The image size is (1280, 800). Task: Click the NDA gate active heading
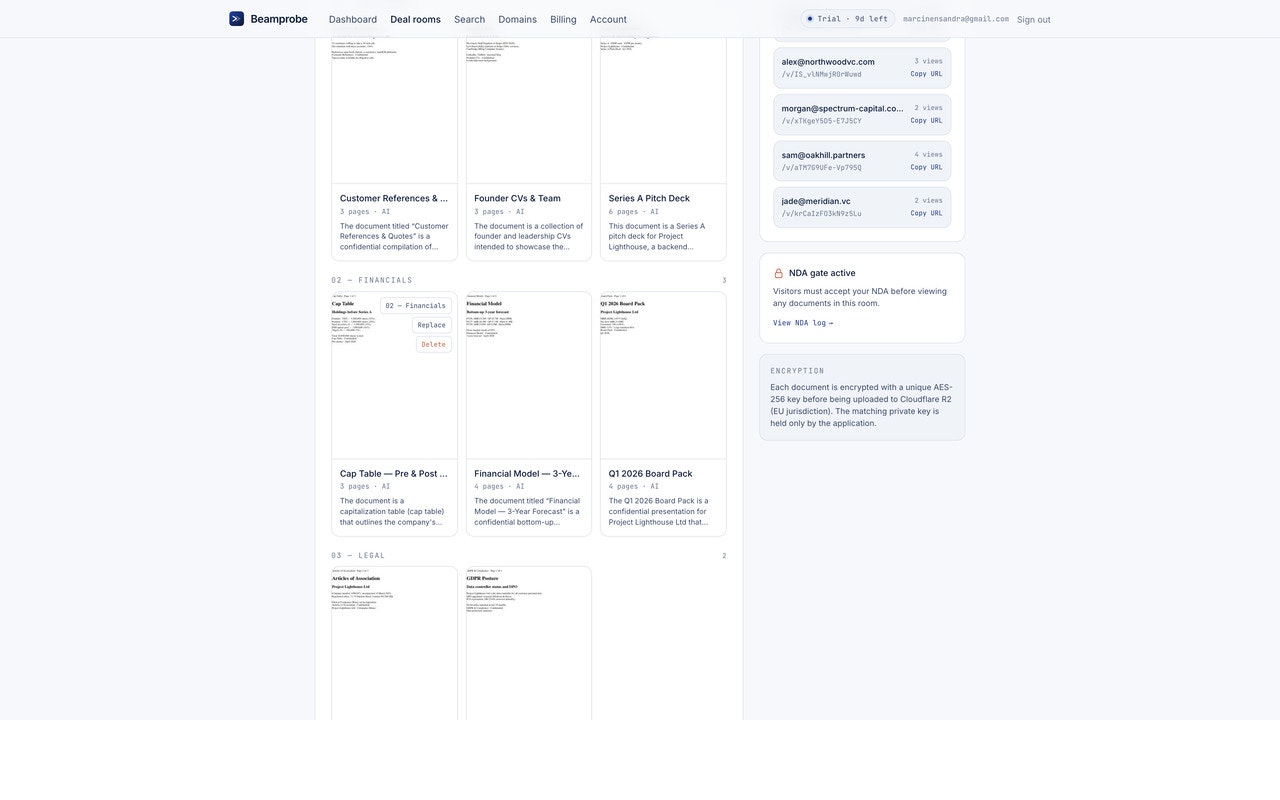(822, 273)
